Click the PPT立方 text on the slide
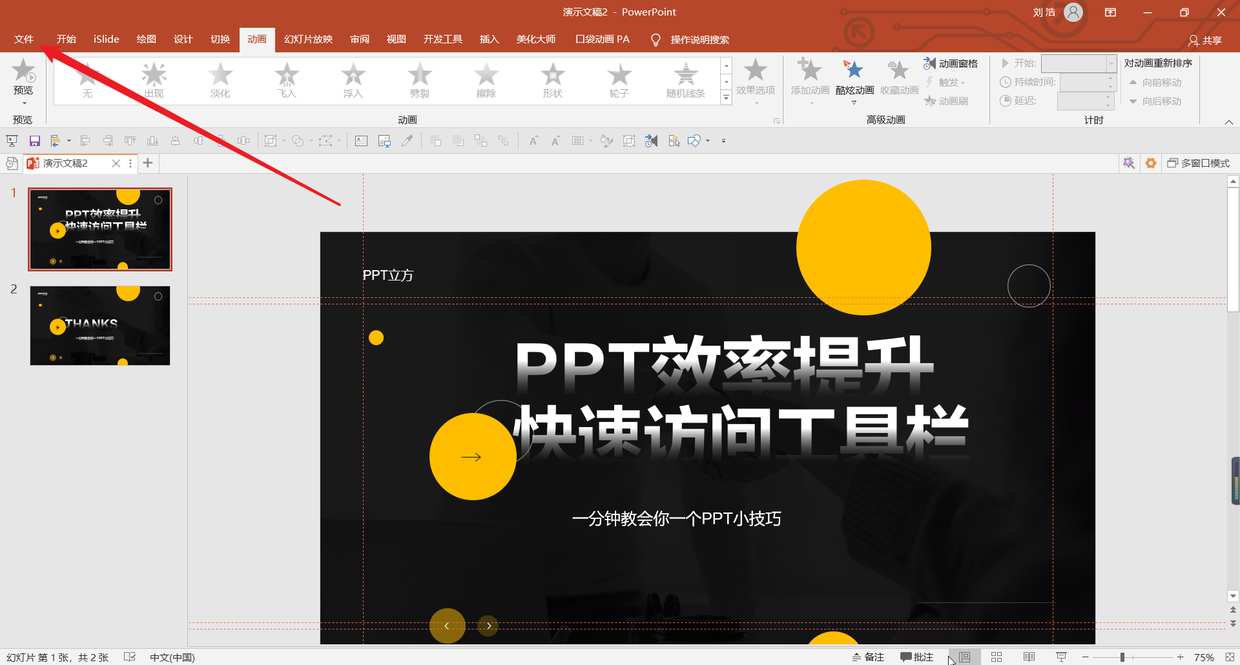 click(388, 275)
